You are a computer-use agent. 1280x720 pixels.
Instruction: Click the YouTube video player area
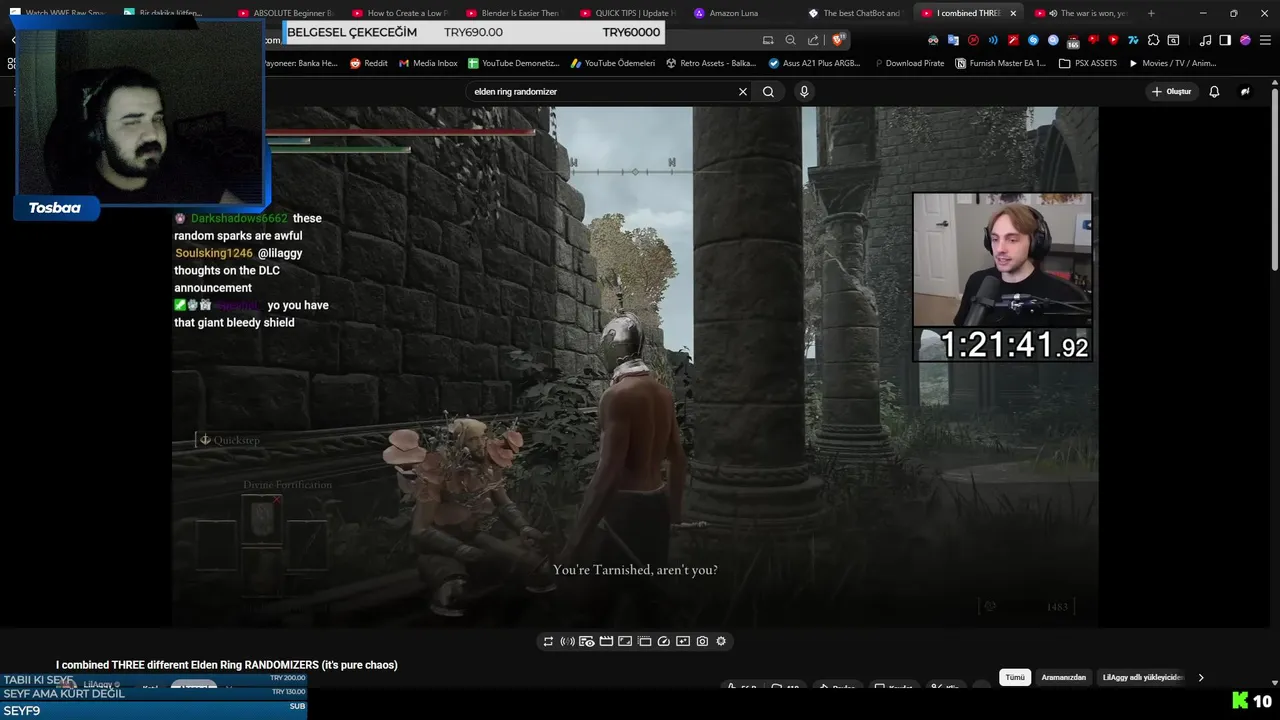(x=635, y=367)
